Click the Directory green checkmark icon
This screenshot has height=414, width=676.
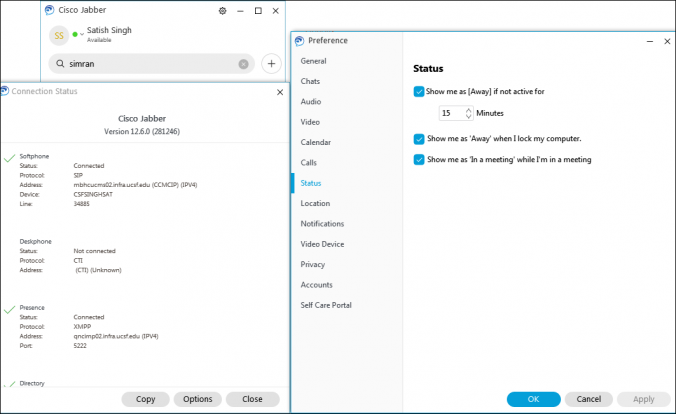[x=9, y=384]
